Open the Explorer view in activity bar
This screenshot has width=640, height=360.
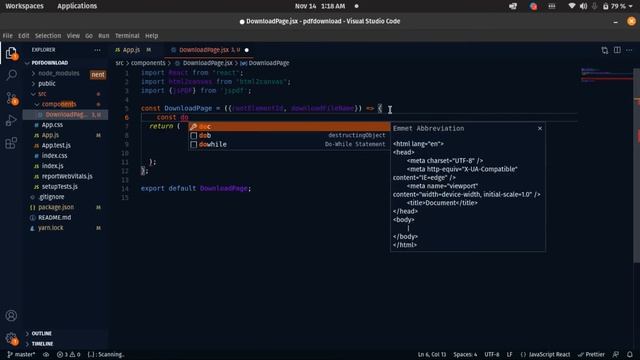[x=11, y=53]
